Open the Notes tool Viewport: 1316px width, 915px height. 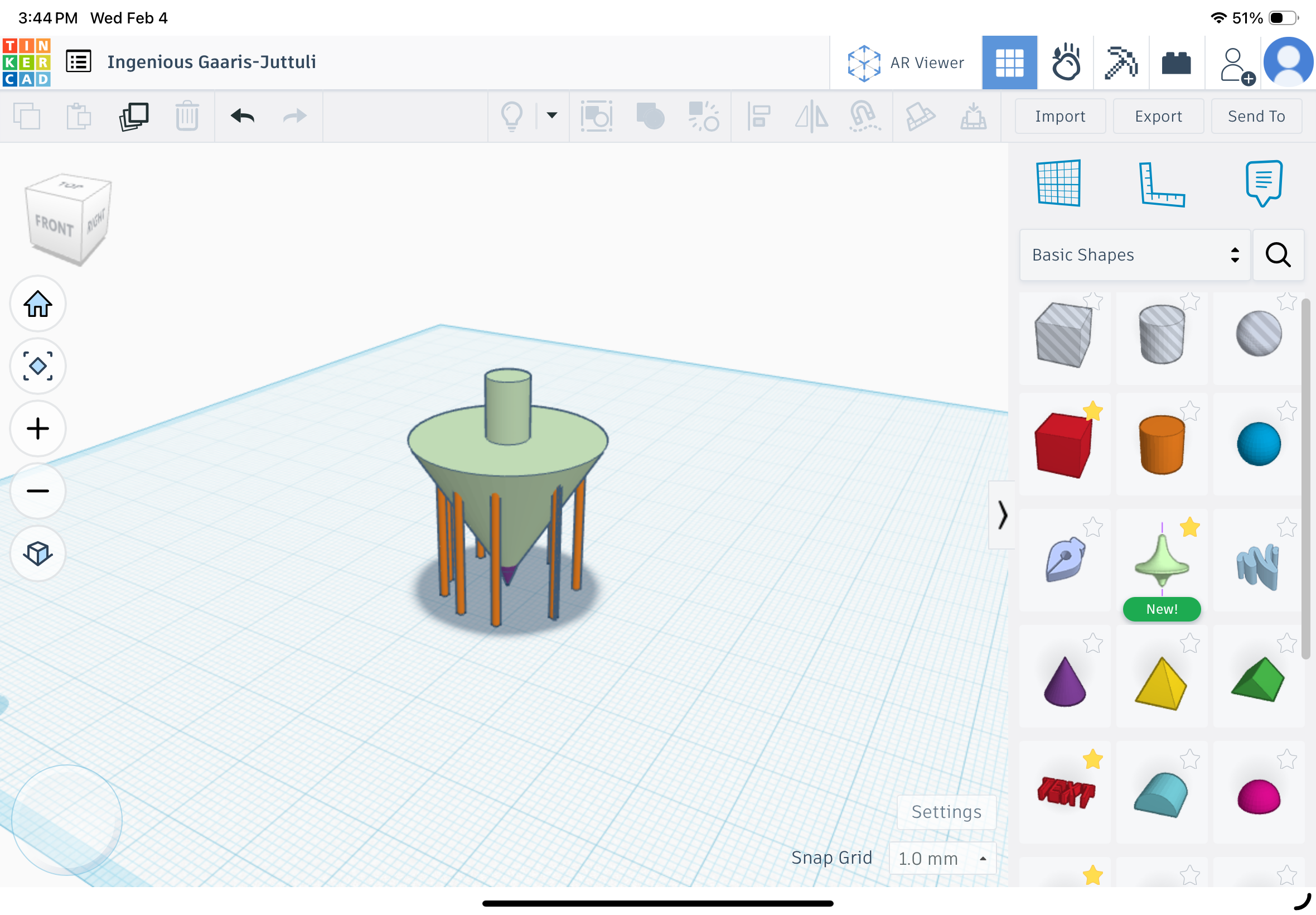[x=1264, y=184]
